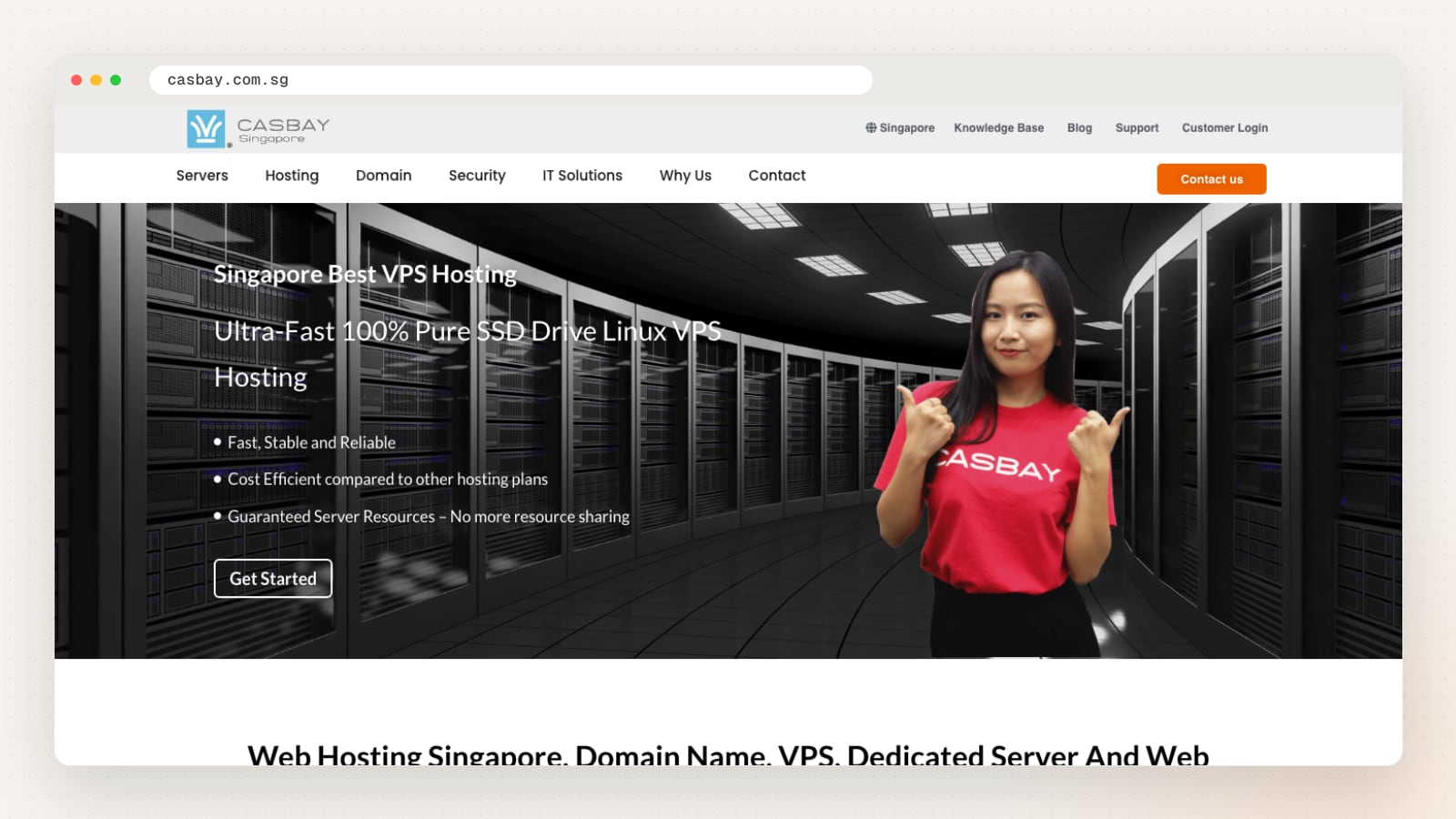The width and height of the screenshot is (1456, 819).
Task: Click the orange Contact us button
Action: [1211, 179]
